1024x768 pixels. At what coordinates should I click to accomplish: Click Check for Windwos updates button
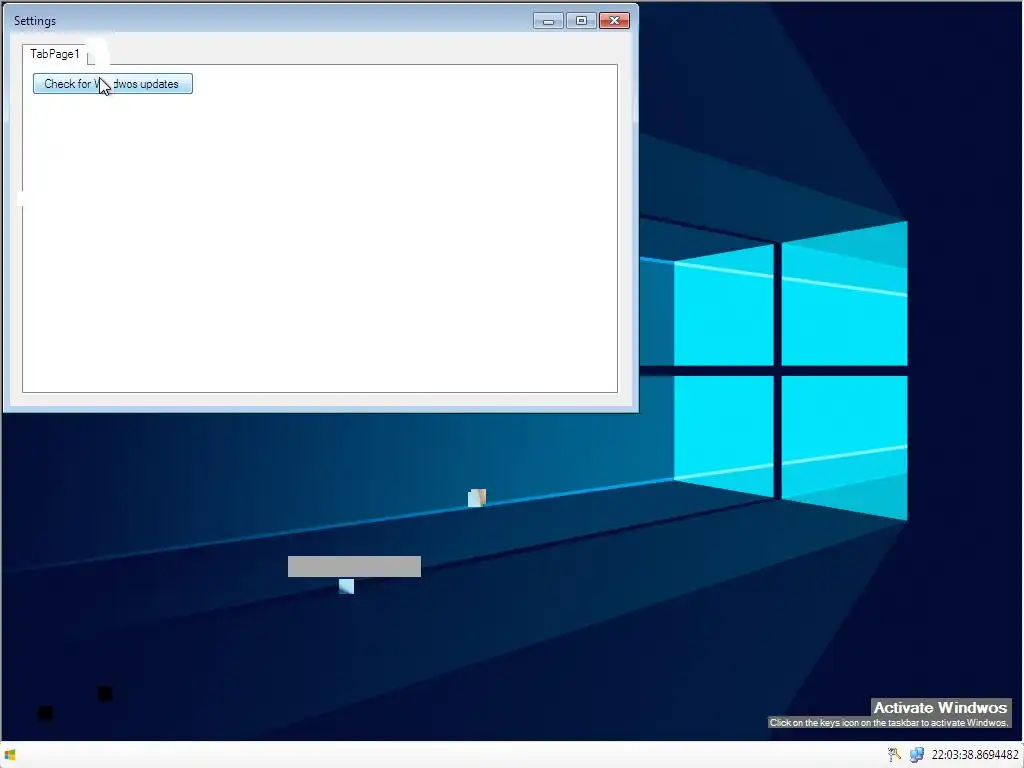113,84
